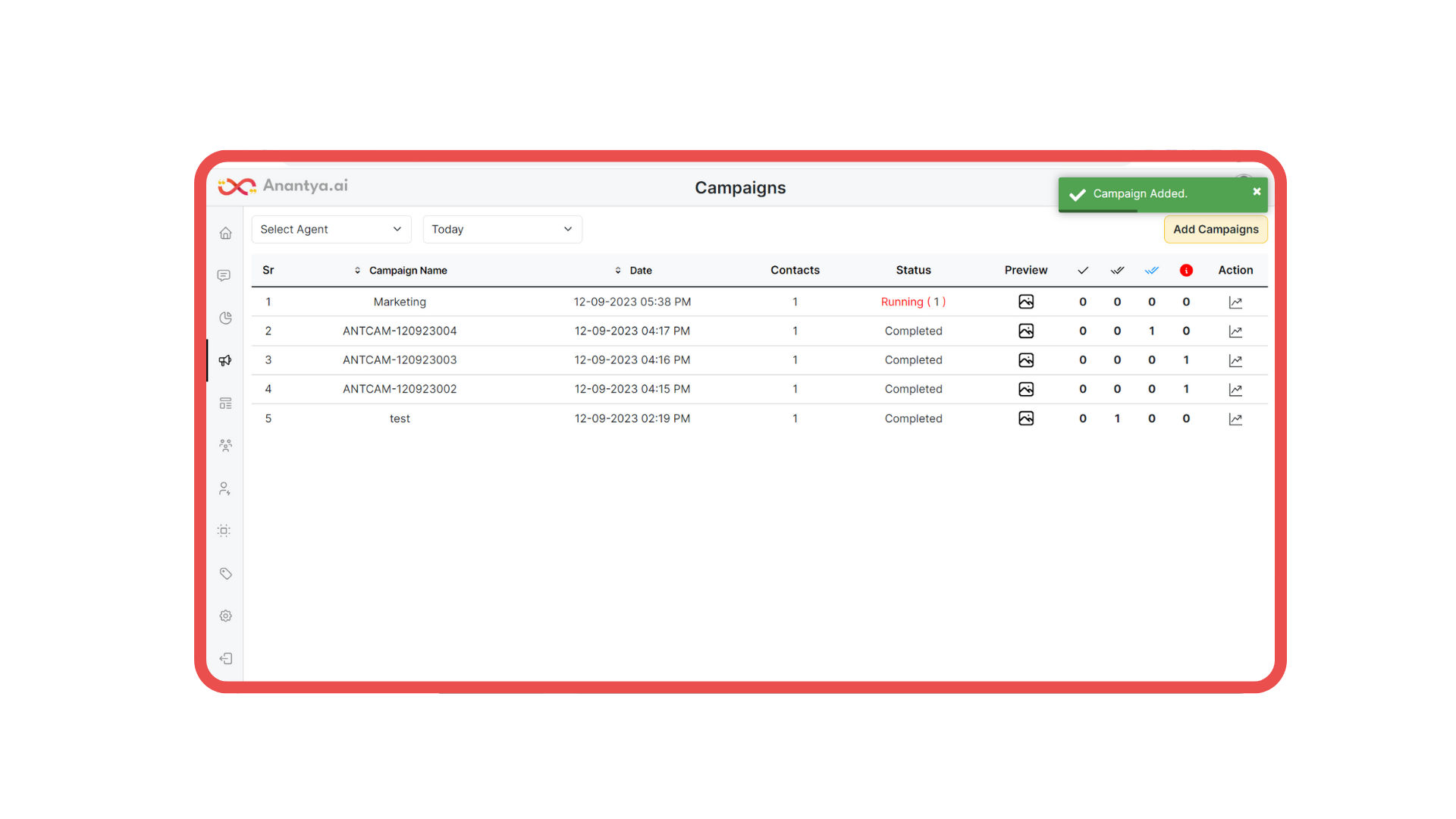Click Completed status for test campaign

(913, 419)
